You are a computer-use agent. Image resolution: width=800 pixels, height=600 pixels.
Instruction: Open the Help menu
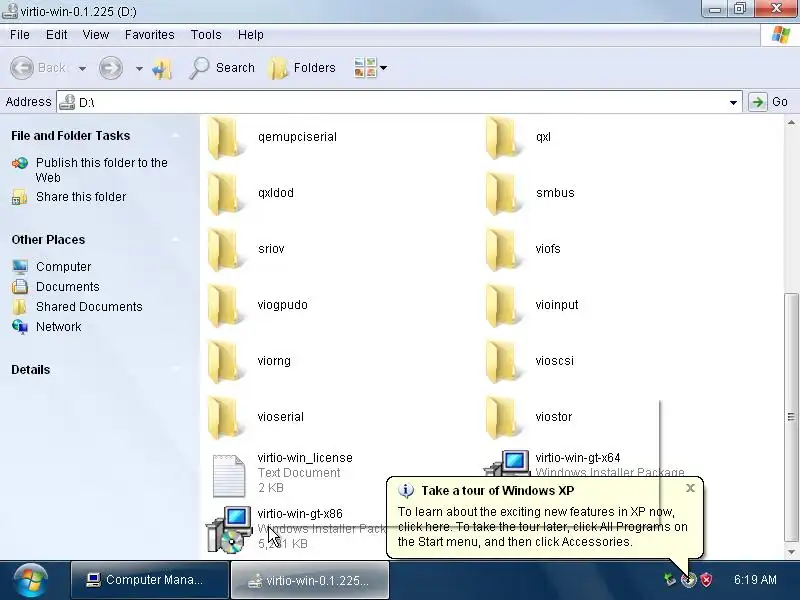[251, 35]
